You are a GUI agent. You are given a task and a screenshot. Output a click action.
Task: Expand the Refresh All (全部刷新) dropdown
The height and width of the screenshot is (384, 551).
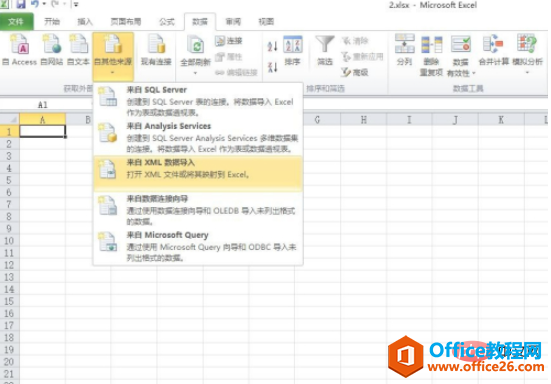(x=195, y=73)
